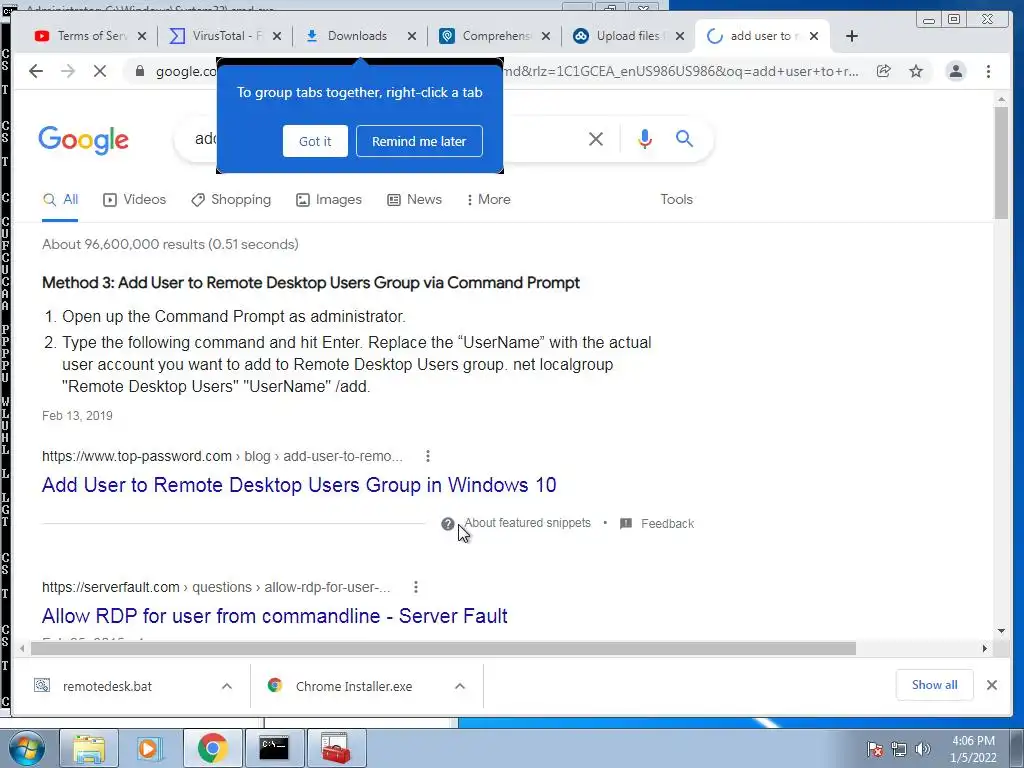Image resolution: width=1024 pixels, height=768 pixels.
Task: Expand the More search filters
Action: pyautogui.click(x=488, y=199)
